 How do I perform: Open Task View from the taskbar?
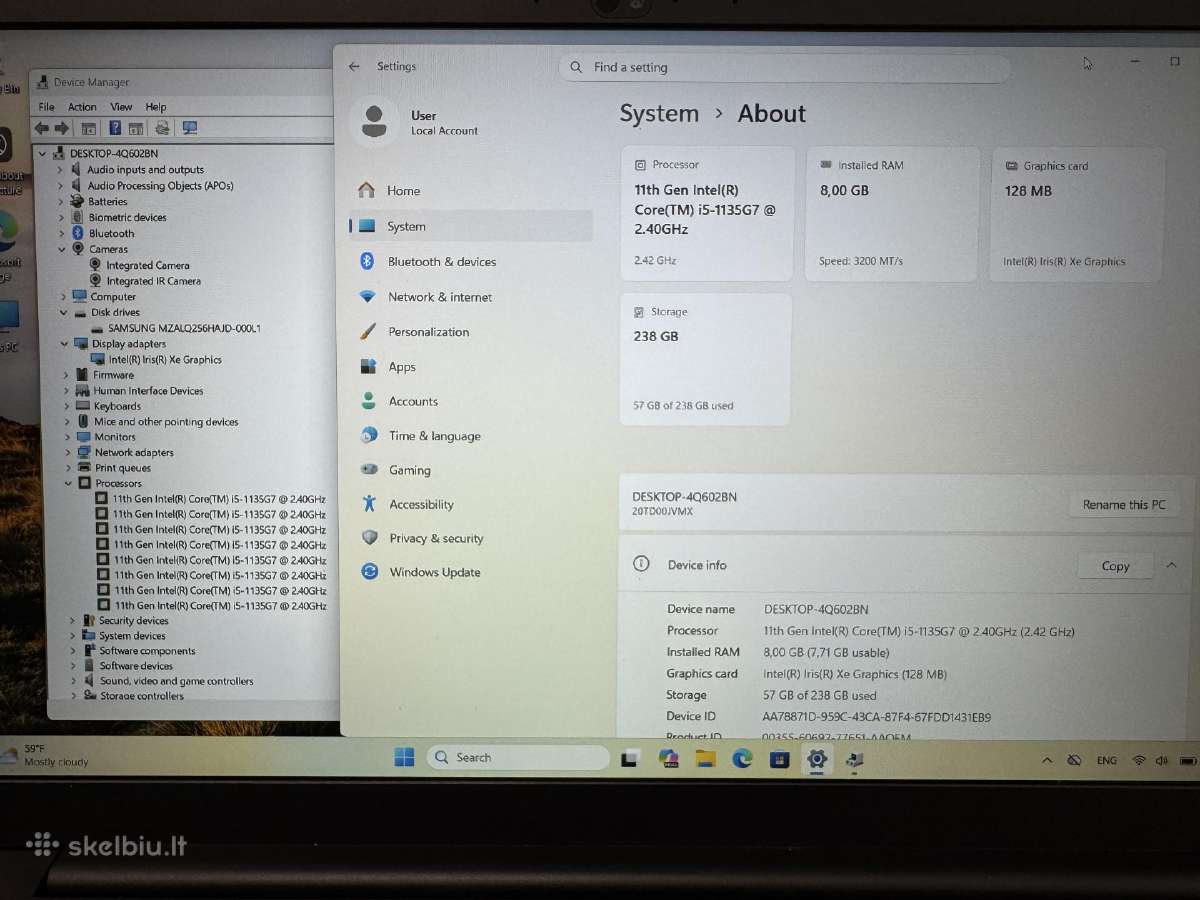point(630,759)
